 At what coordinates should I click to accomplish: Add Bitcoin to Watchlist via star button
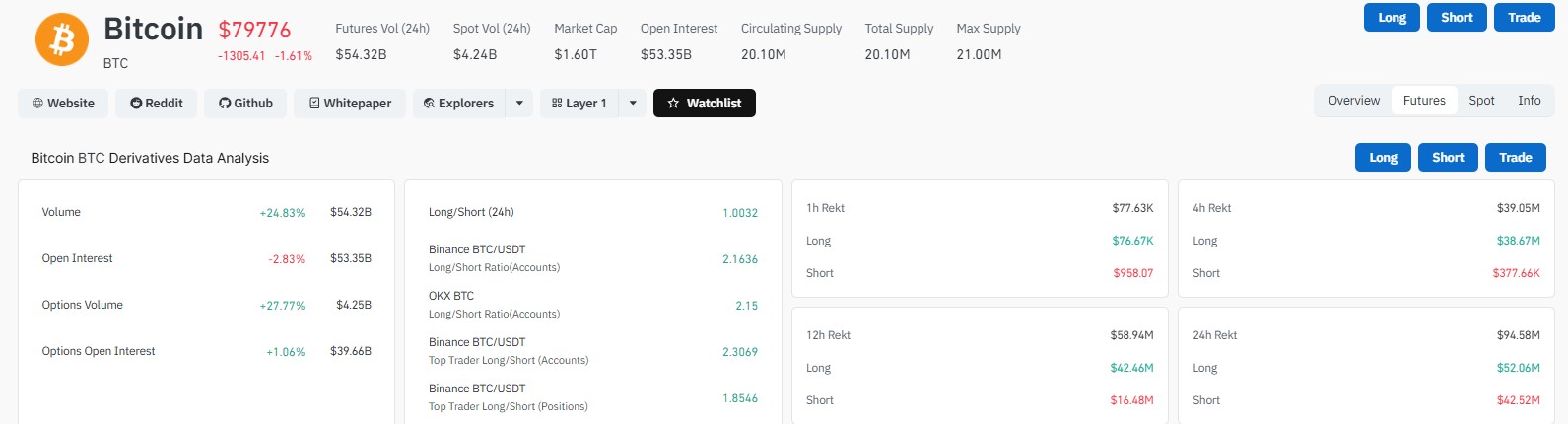(705, 104)
